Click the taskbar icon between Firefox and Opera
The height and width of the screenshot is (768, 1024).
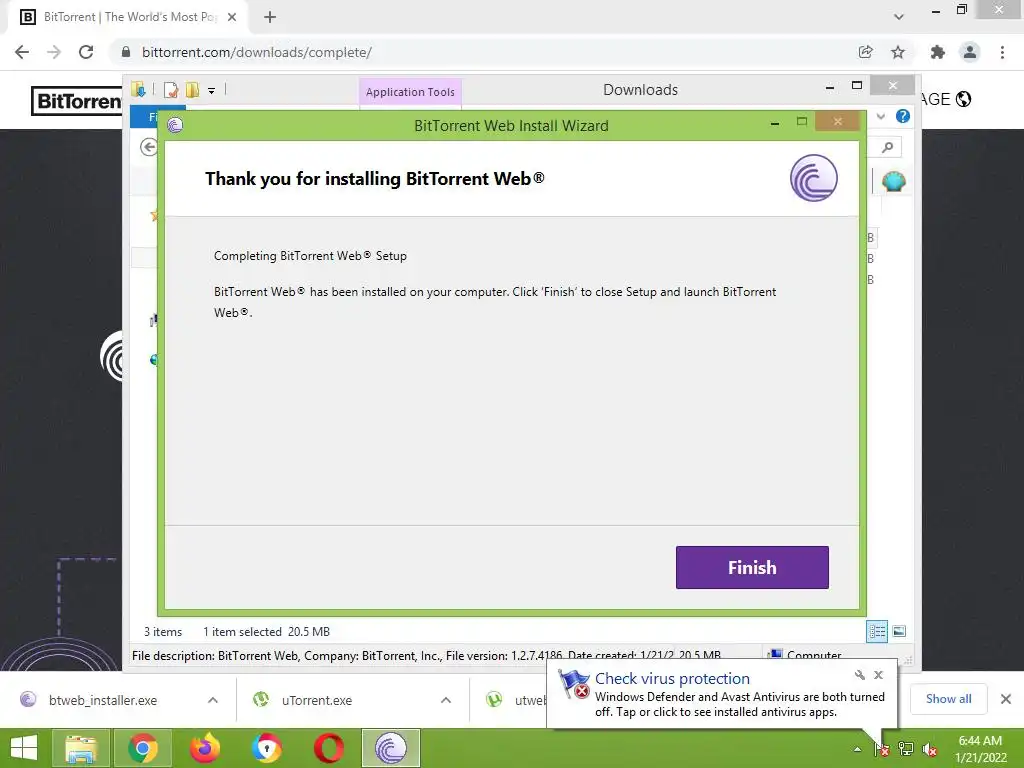point(266,748)
